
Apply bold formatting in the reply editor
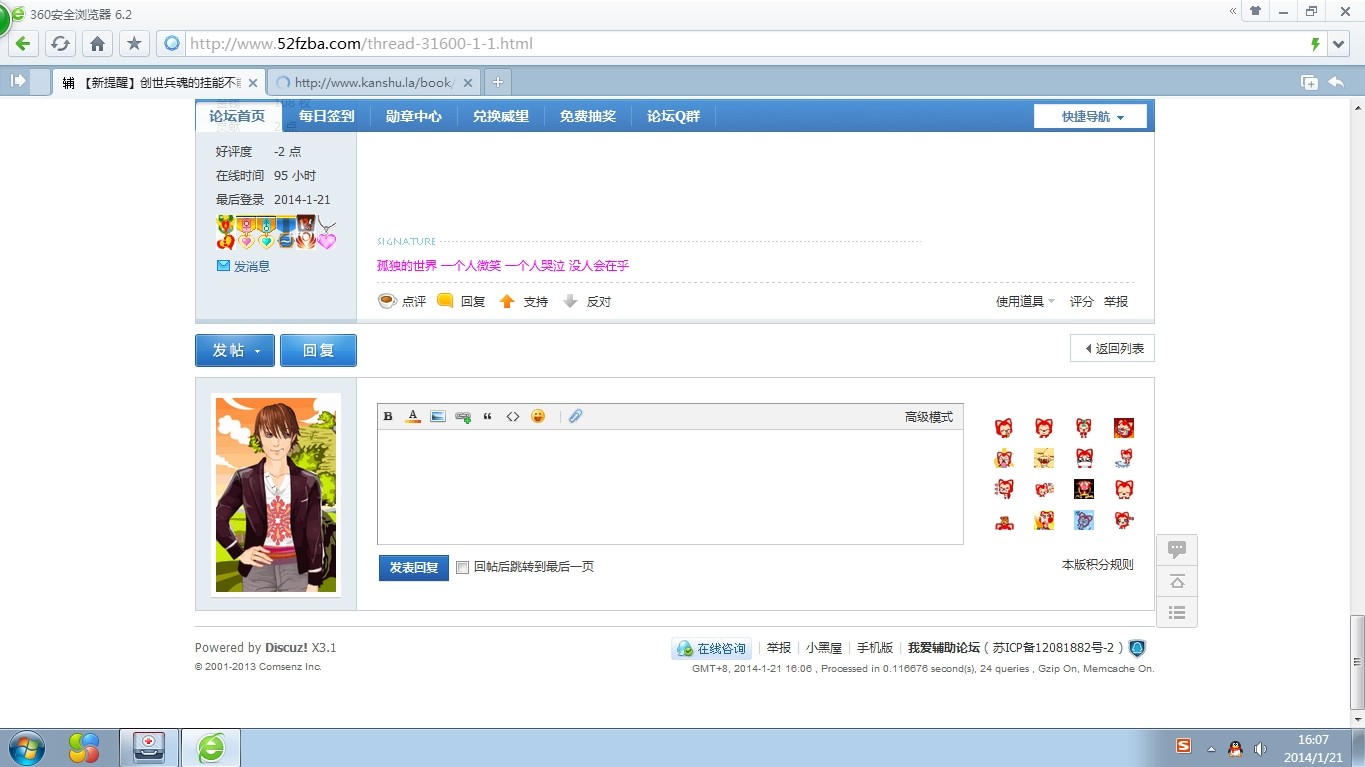(388, 416)
